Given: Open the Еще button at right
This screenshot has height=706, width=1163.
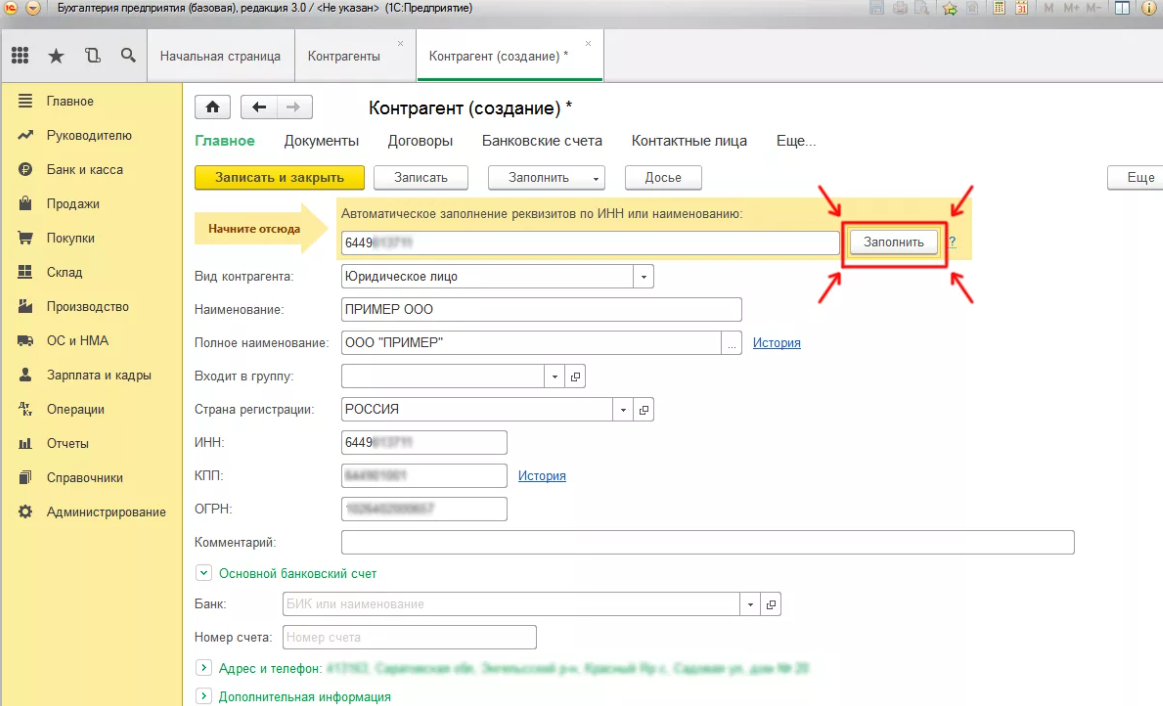Looking at the screenshot, I should 1136,177.
